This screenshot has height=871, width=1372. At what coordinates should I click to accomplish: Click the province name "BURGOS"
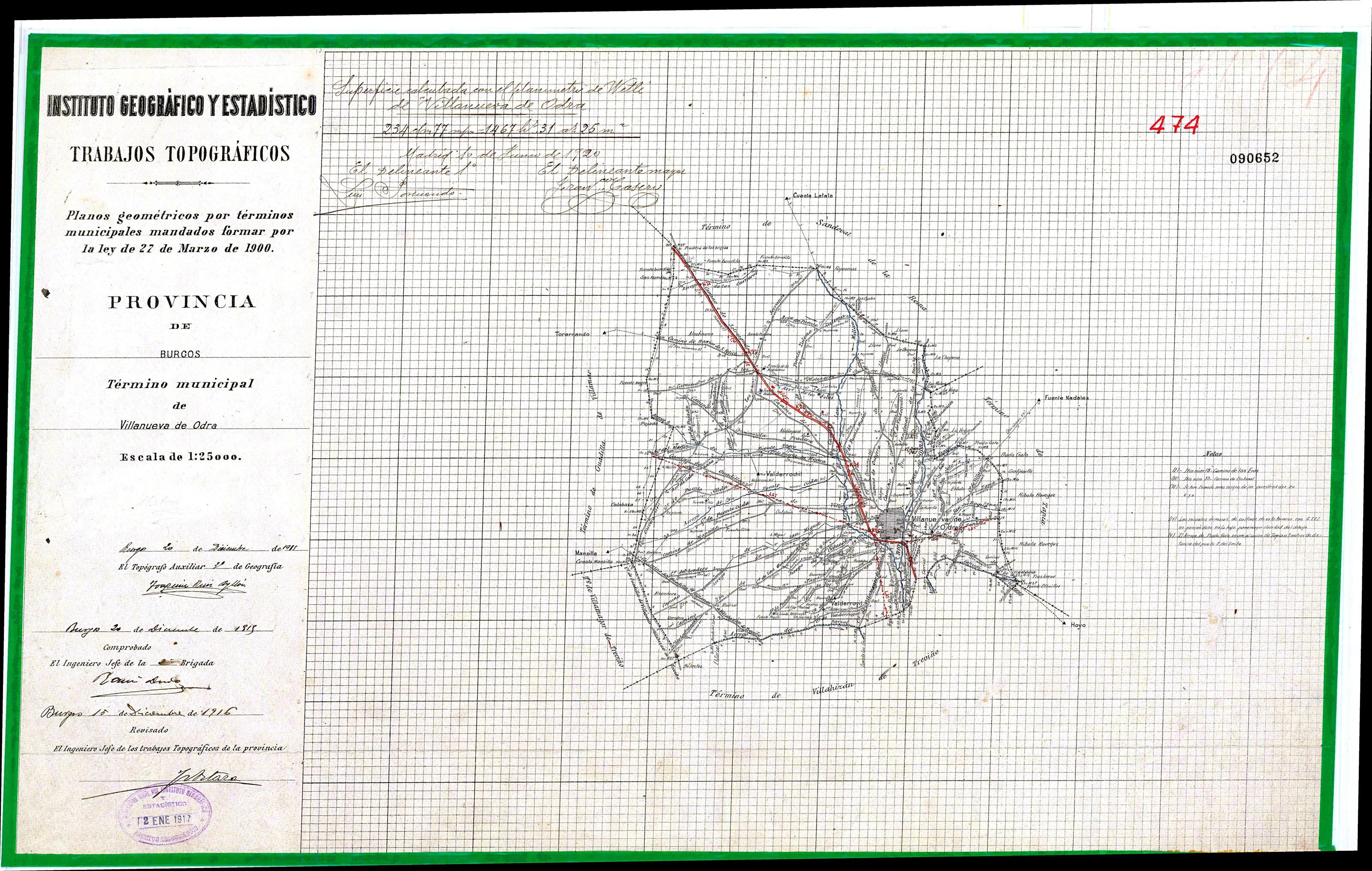[x=180, y=354]
